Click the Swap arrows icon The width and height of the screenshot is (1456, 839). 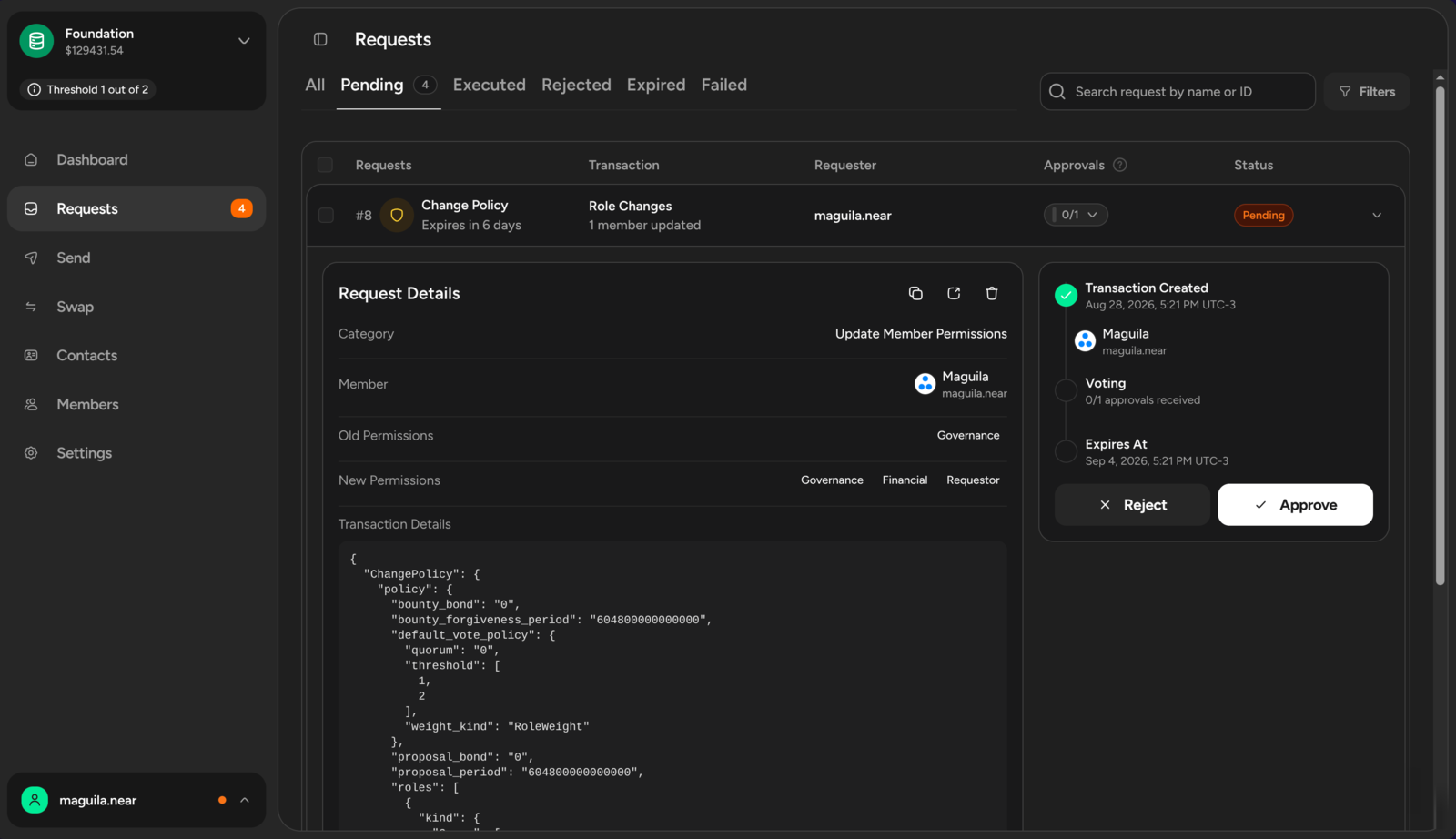tap(31, 307)
